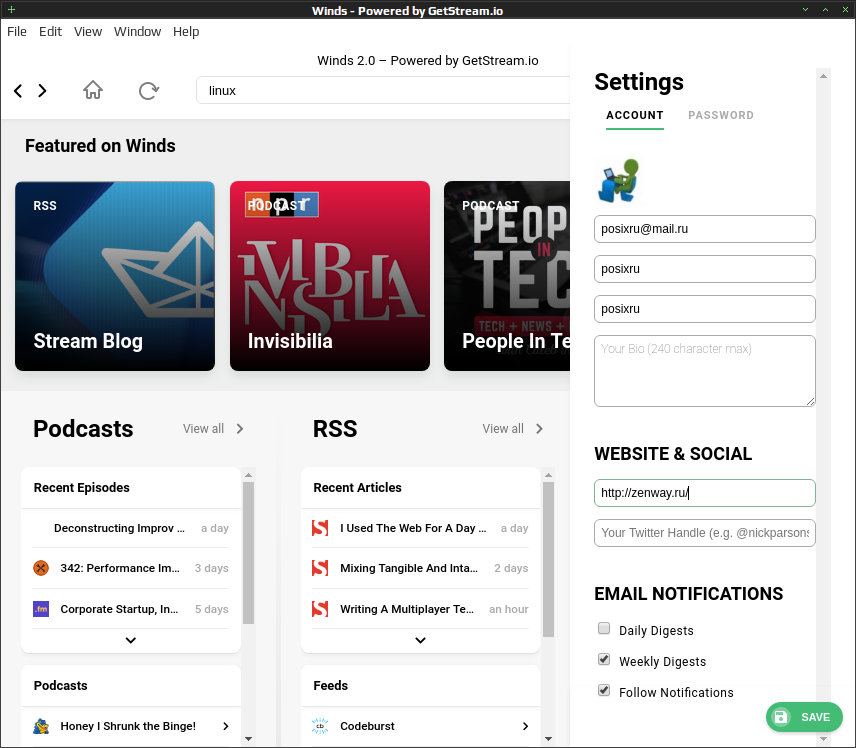Click the Corporate Startup .fm podcast icon
This screenshot has height=748, width=856.
(41, 609)
